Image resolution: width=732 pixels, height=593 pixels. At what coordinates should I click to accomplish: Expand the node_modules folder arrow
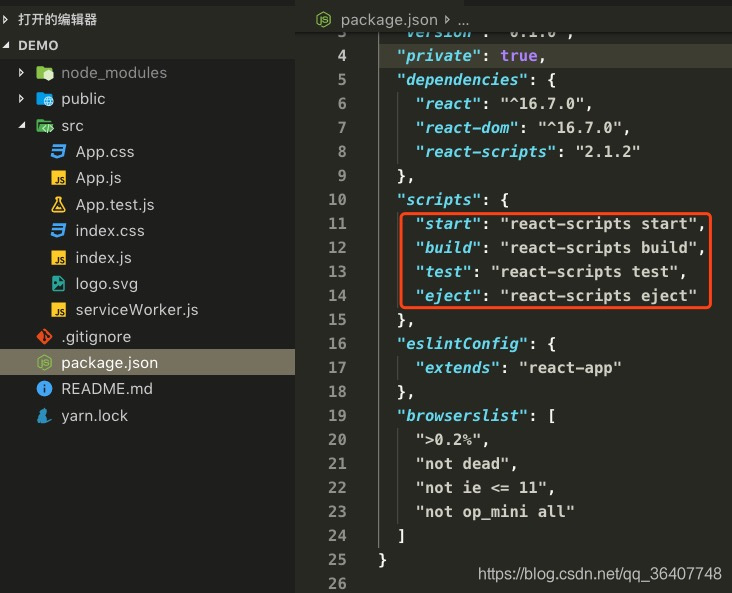(21, 73)
